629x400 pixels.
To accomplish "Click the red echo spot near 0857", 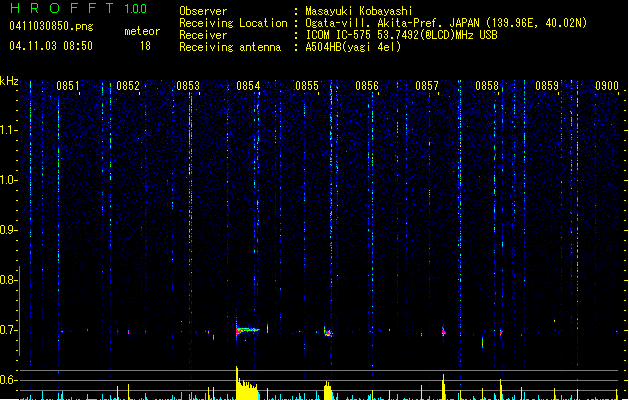I will 443,331.
